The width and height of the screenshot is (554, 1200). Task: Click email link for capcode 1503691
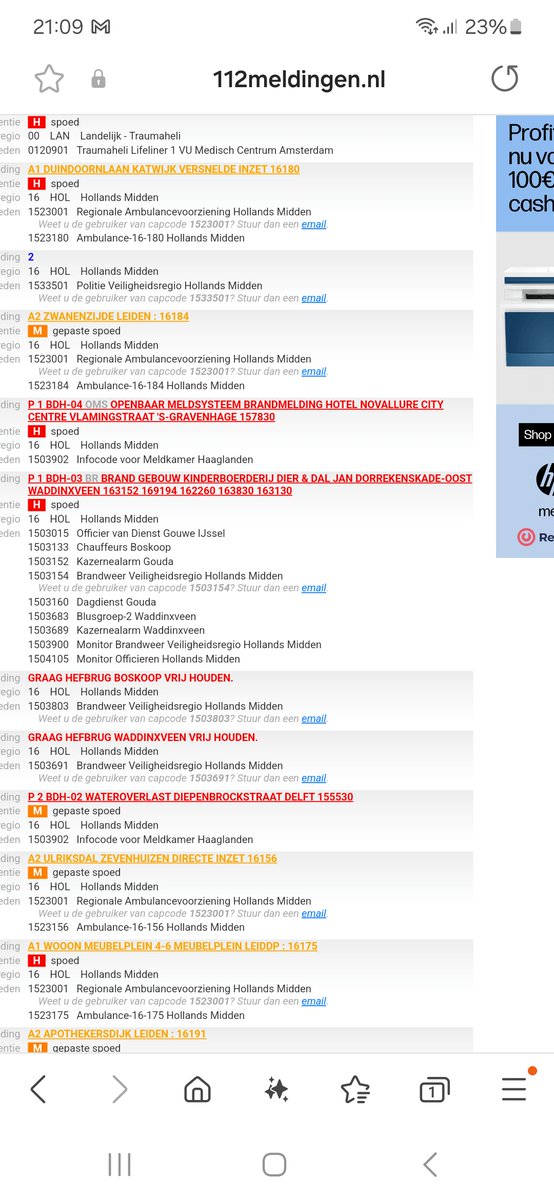click(314, 778)
